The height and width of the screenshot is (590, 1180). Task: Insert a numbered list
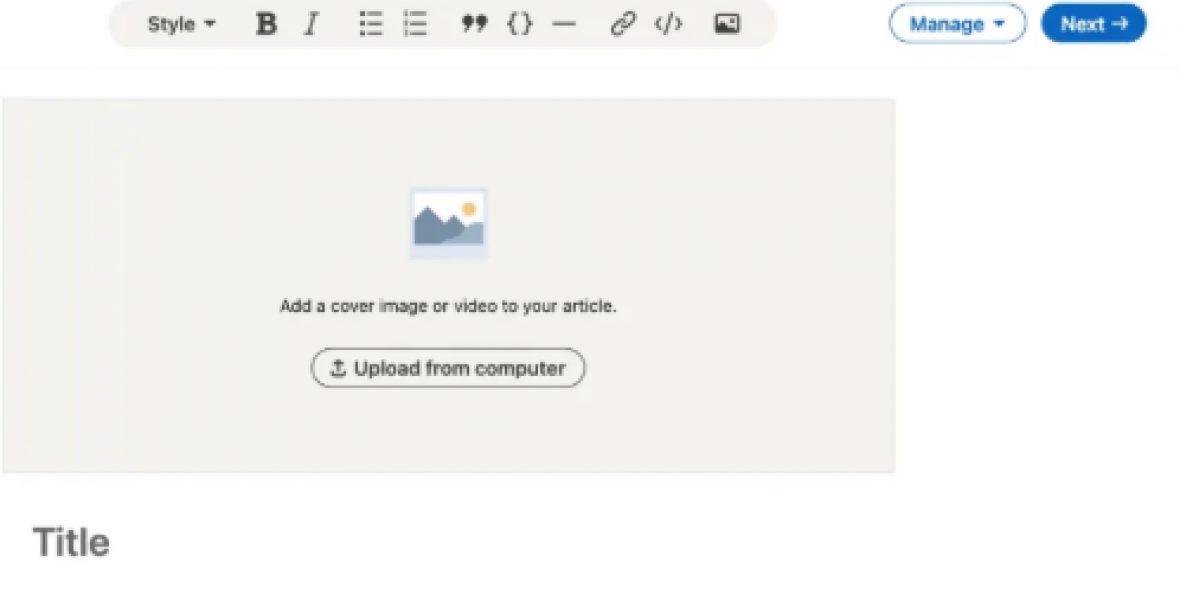pos(415,24)
